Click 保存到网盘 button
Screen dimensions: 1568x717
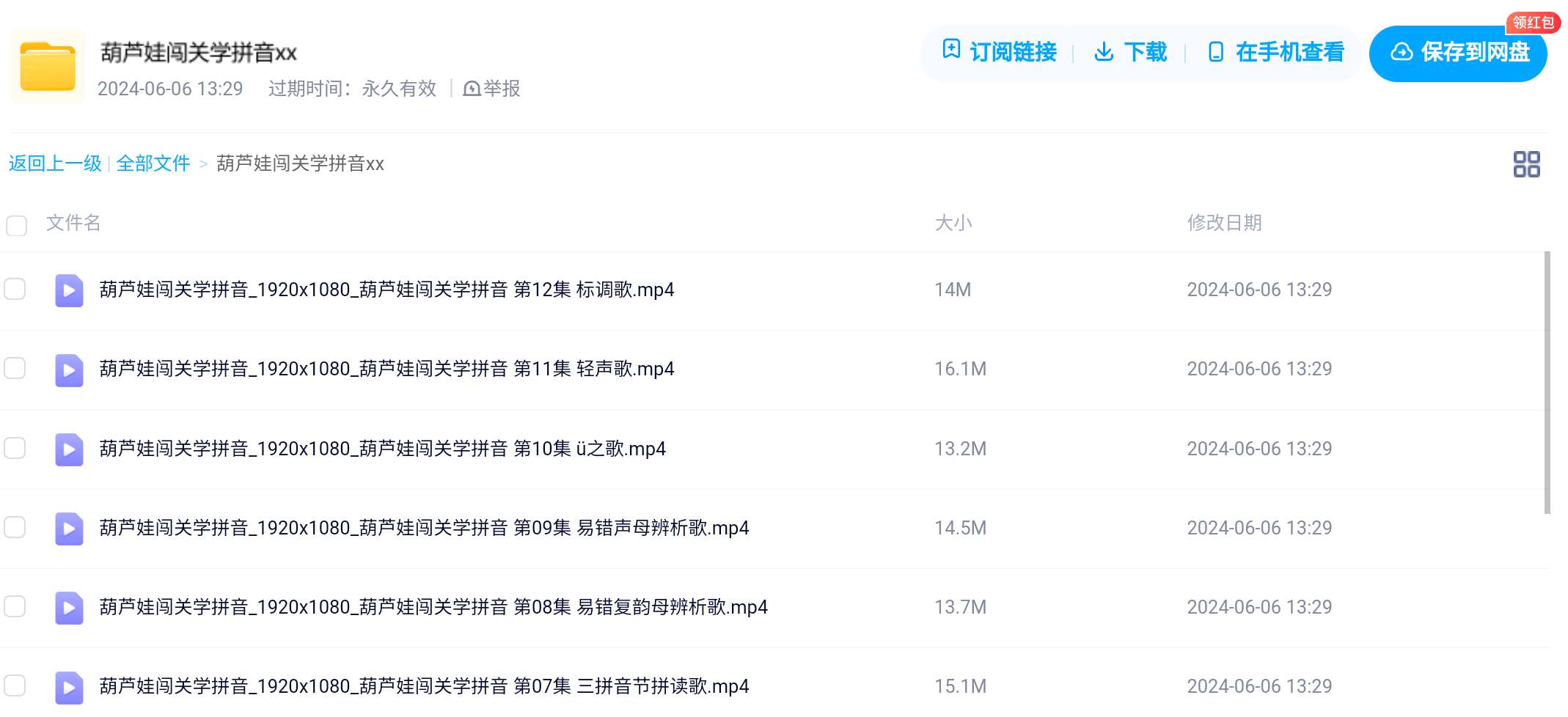1458,54
